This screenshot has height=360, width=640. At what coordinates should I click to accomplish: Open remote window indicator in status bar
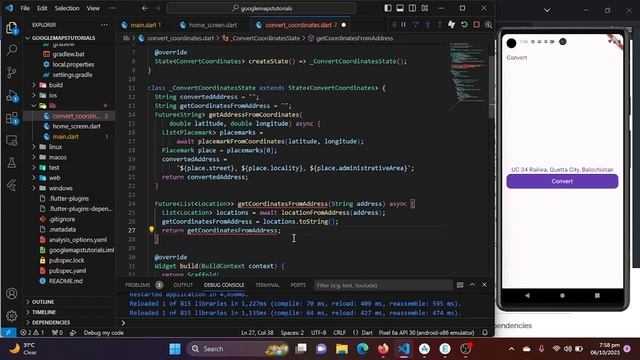pyautogui.click(x=8, y=333)
